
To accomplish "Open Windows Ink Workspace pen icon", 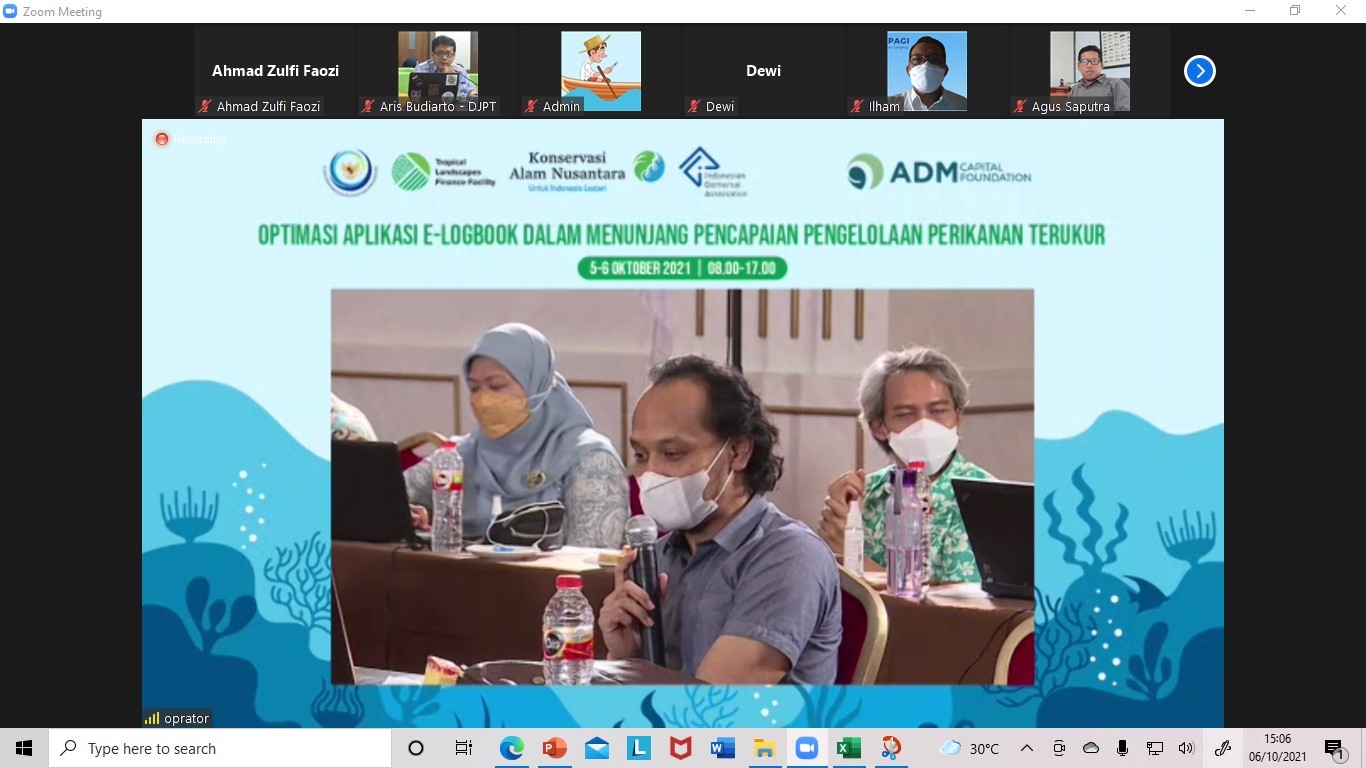I will (x=1222, y=748).
